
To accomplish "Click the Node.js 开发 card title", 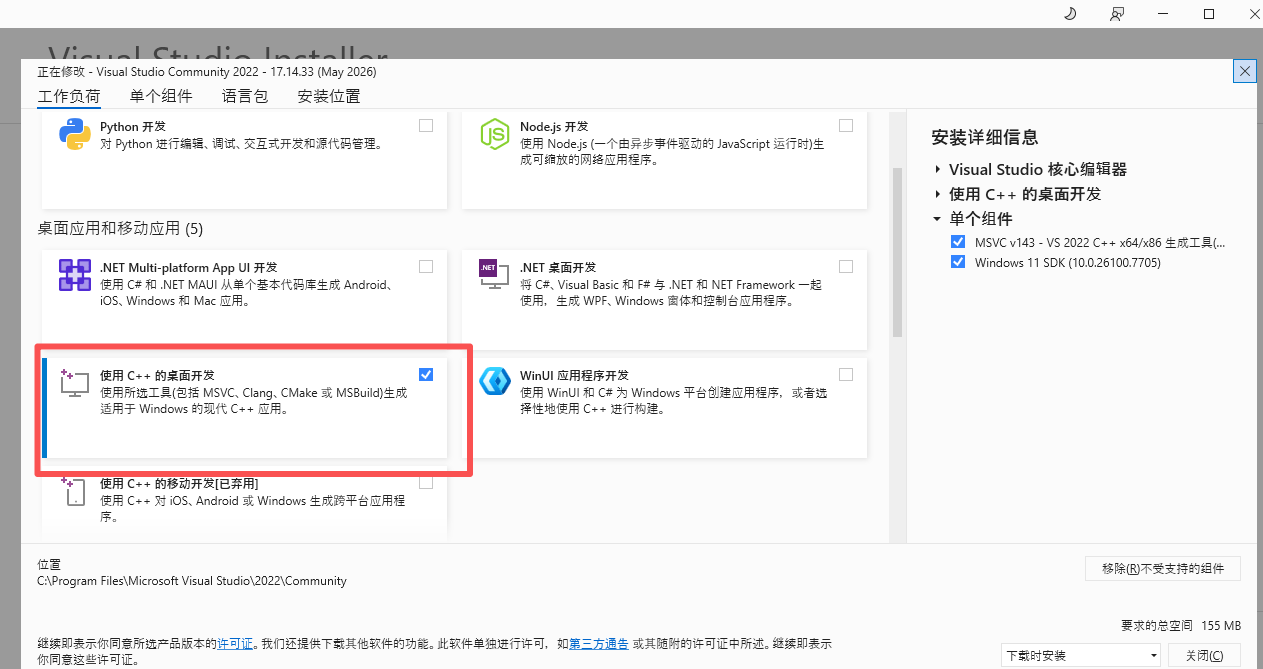I will click(554, 126).
